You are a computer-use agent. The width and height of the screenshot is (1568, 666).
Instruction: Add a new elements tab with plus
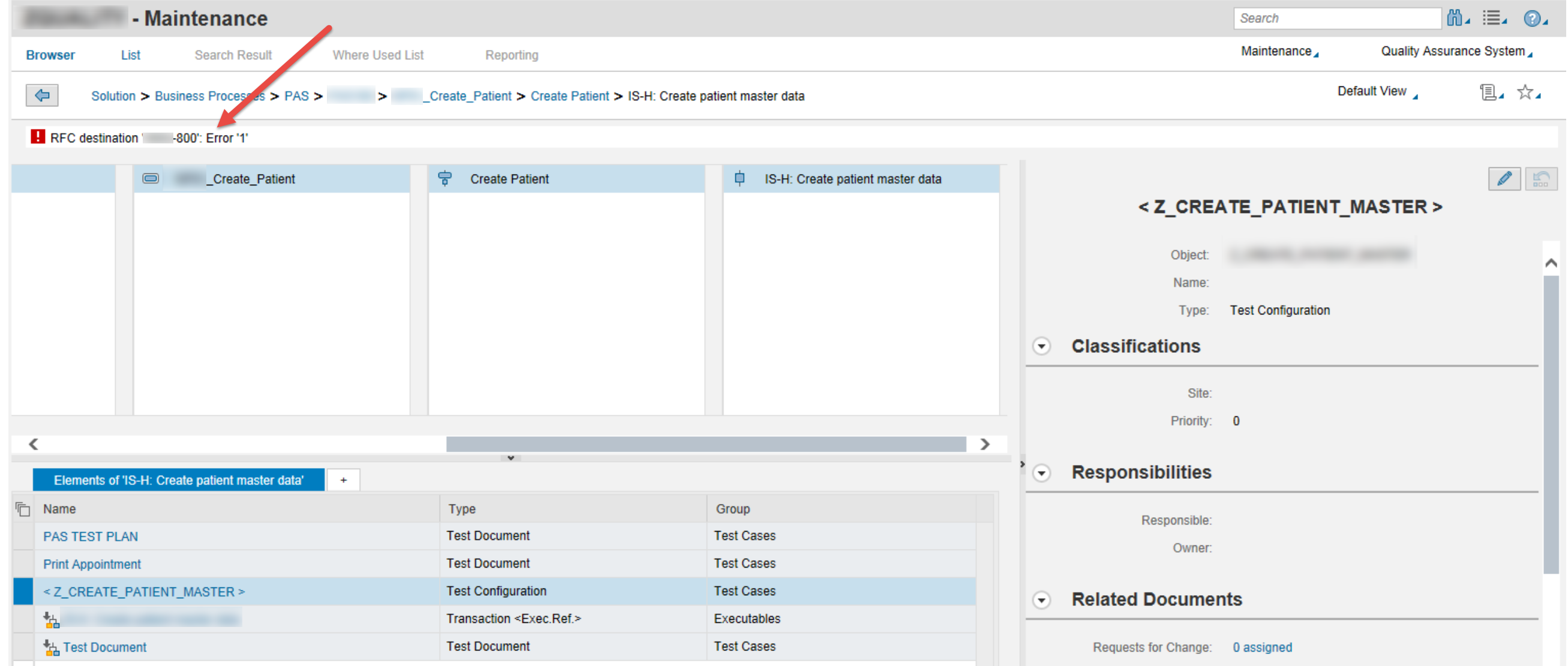click(343, 481)
